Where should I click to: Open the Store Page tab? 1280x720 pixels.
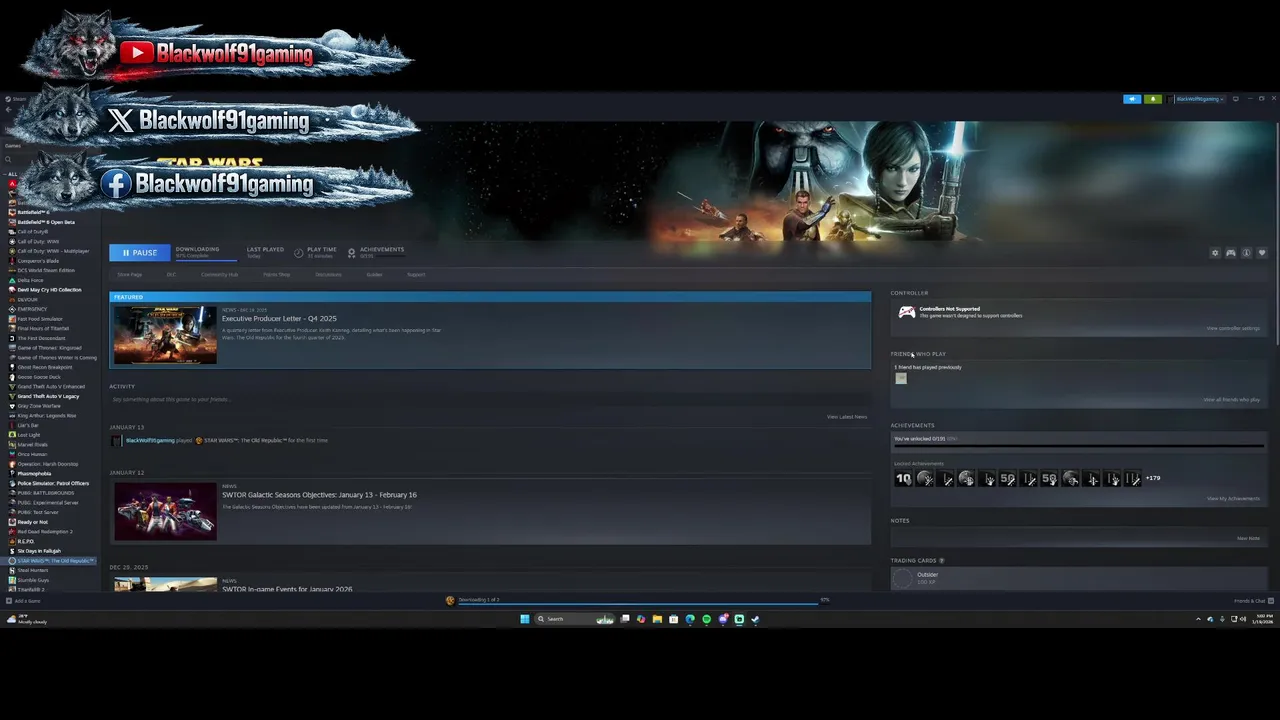[x=129, y=274]
